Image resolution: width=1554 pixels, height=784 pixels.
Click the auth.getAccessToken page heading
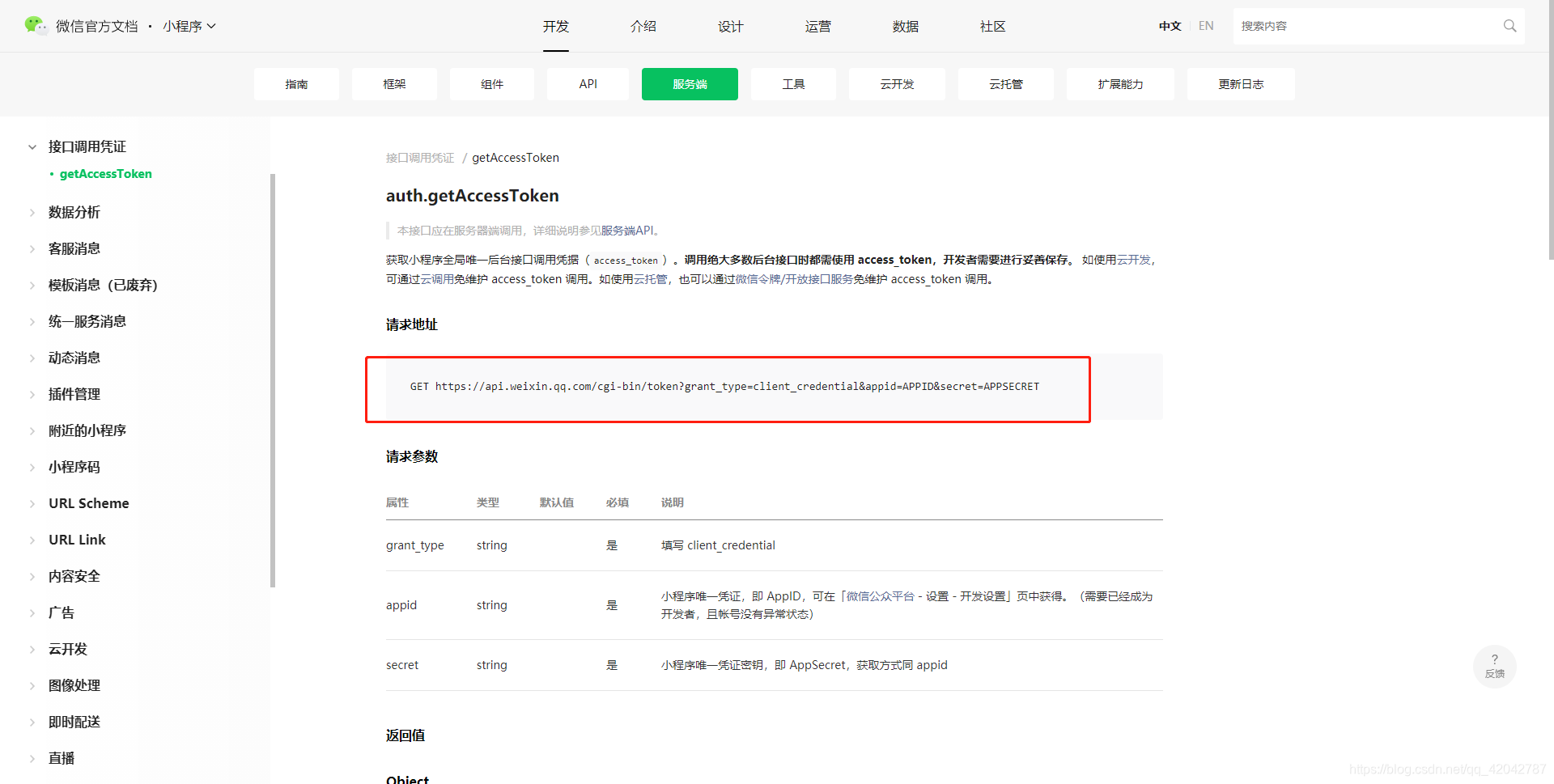[473, 196]
